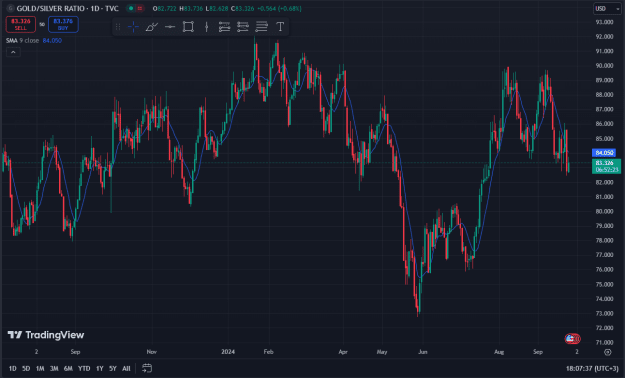Image resolution: width=625 pixels, height=378 pixels.
Task: Click the blue 84.050 SMA price label
Action: pos(604,153)
